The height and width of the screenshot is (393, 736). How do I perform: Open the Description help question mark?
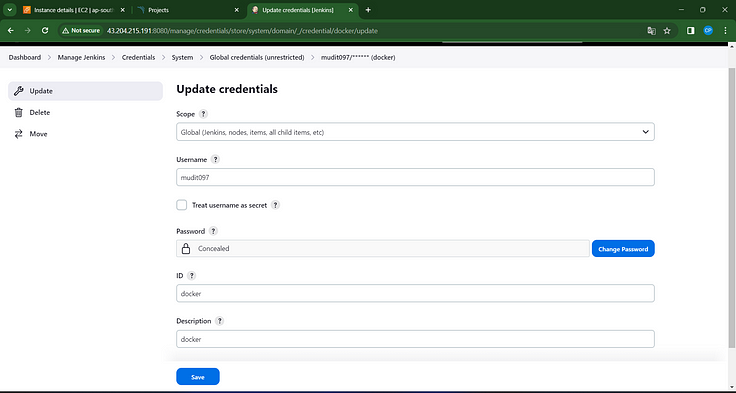(x=219, y=321)
